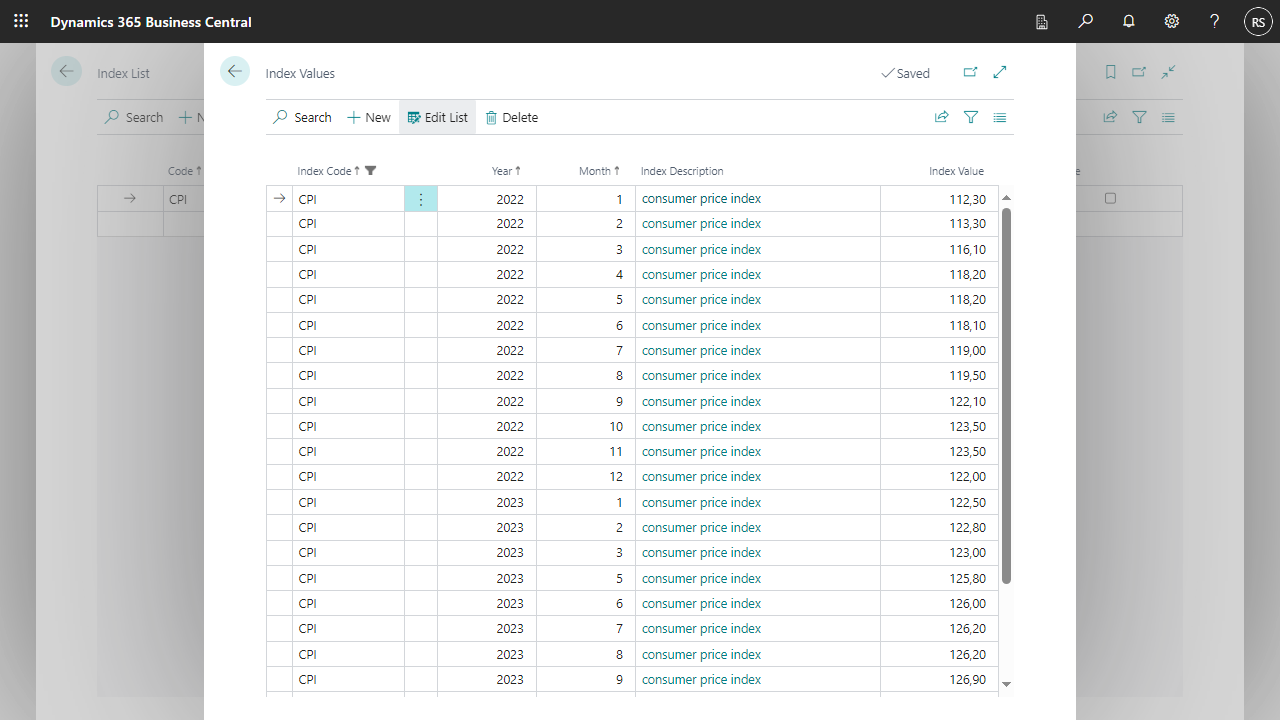Go back from Index Values page
Screen dimensions: 1280x720
(235, 71)
